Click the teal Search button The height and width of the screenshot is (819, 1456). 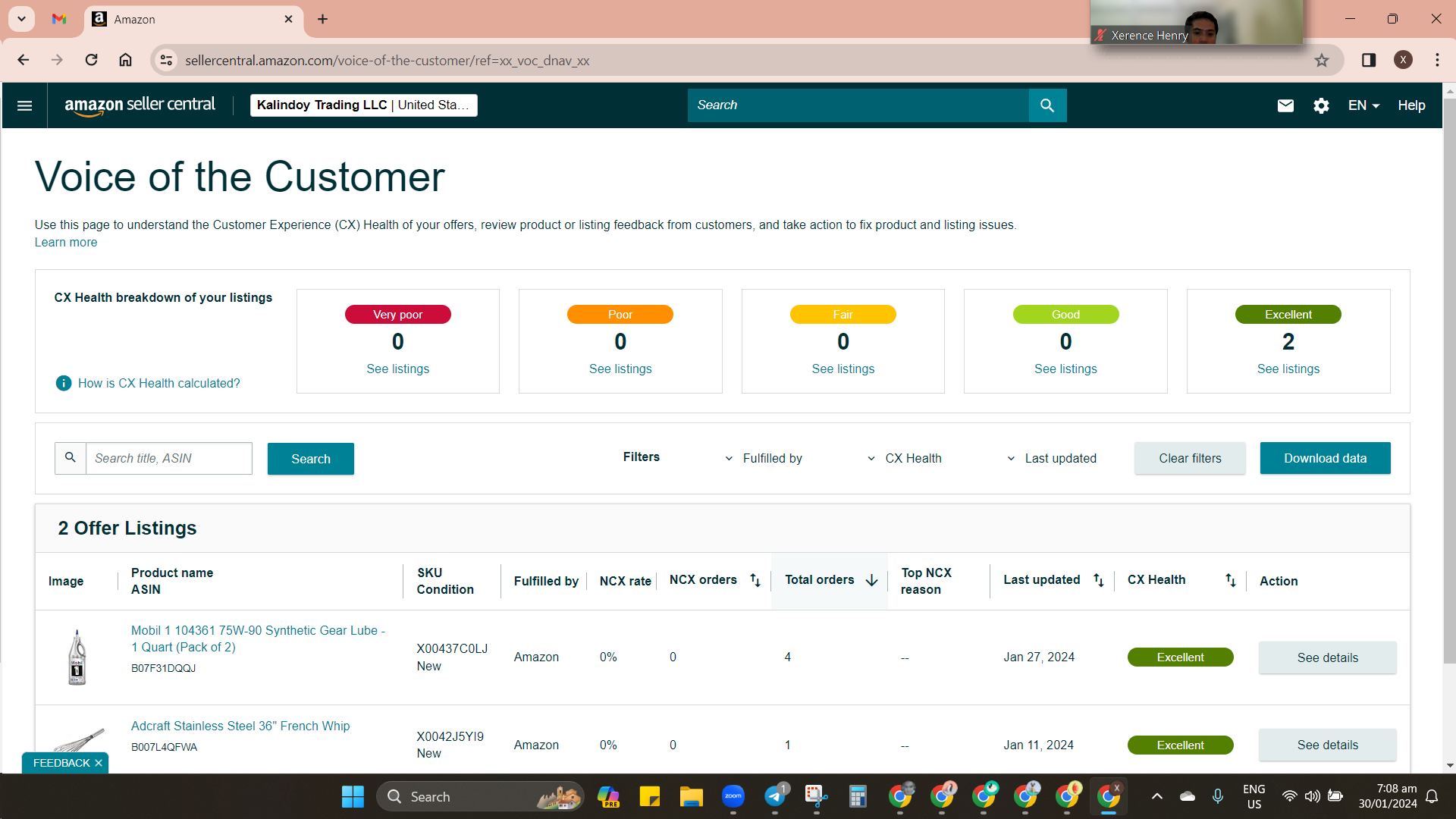[311, 459]
